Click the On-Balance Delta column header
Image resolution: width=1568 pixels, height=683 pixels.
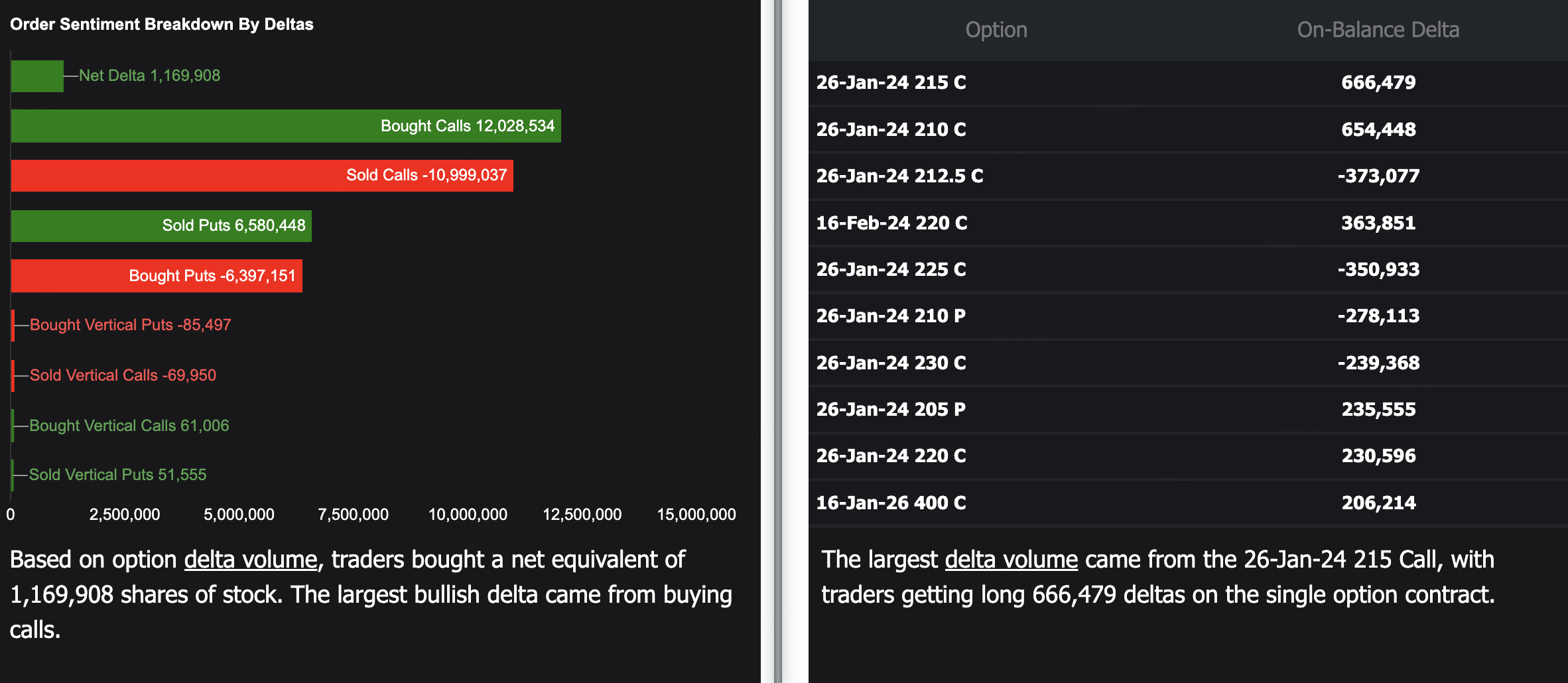click(x=1378, y=30)
